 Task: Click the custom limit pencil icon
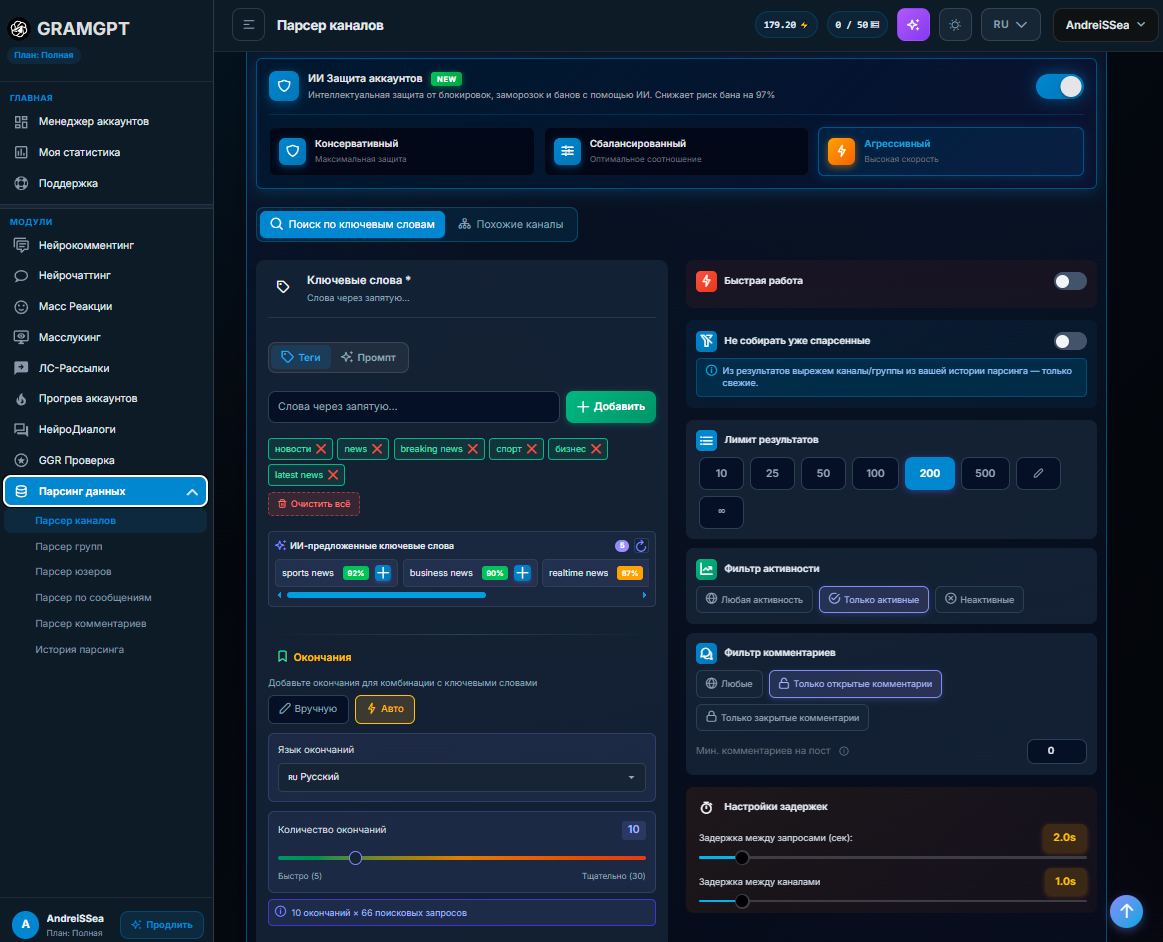click(x=1038, y=473)
